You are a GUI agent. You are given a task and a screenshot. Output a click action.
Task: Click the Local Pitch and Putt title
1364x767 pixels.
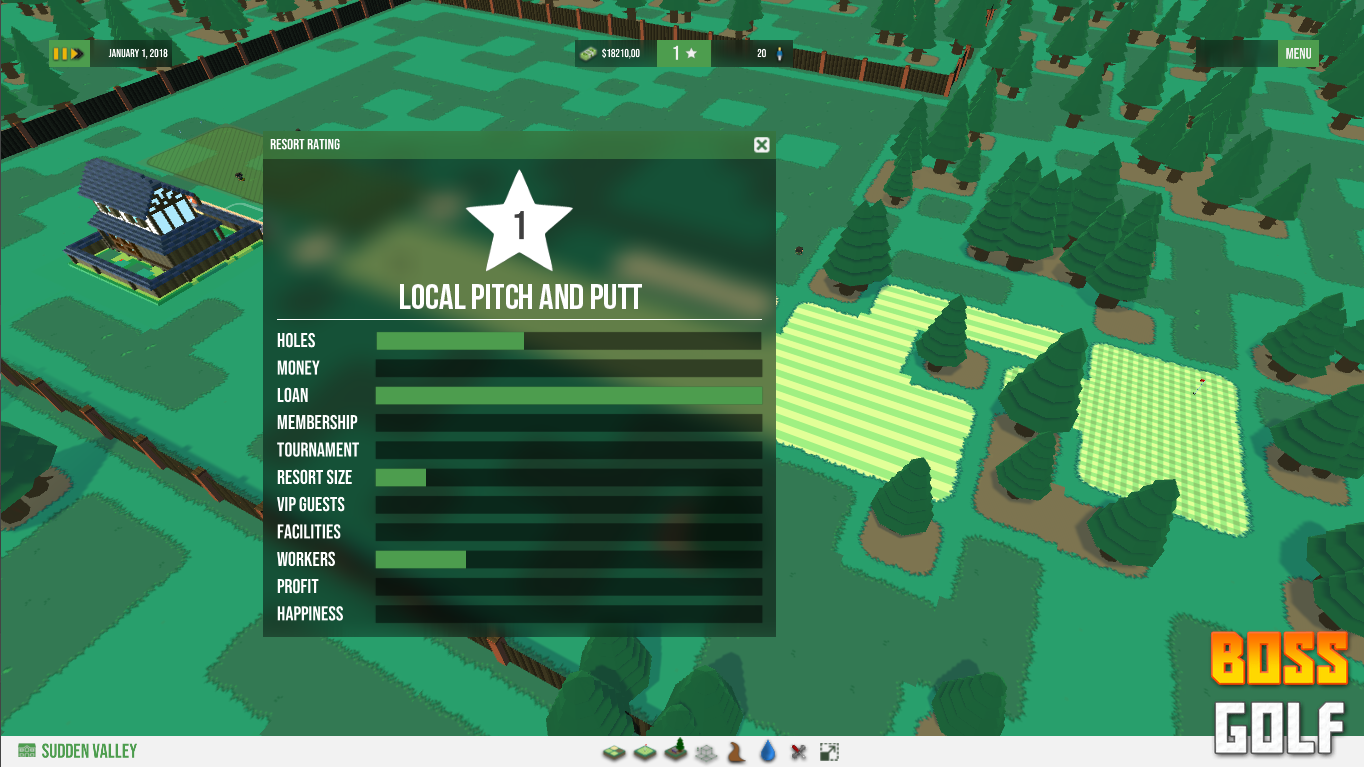[x=520, y=297]
